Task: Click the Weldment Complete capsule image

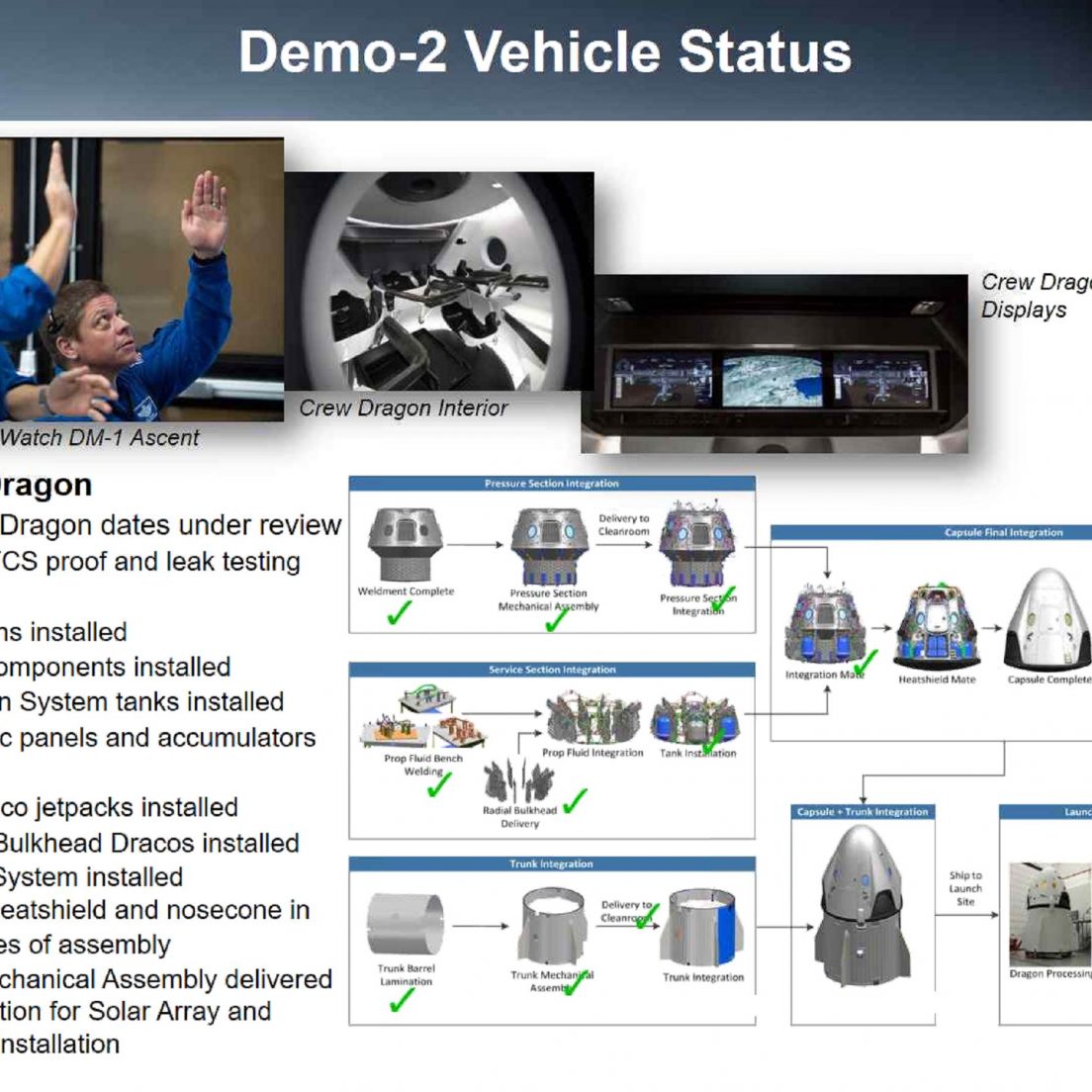Action: (406, 545)
